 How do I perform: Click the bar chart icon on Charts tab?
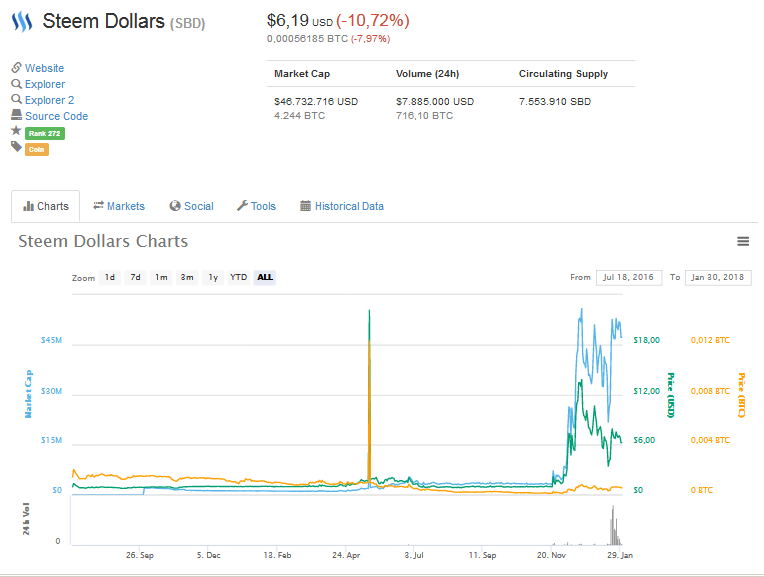point(28,206)
